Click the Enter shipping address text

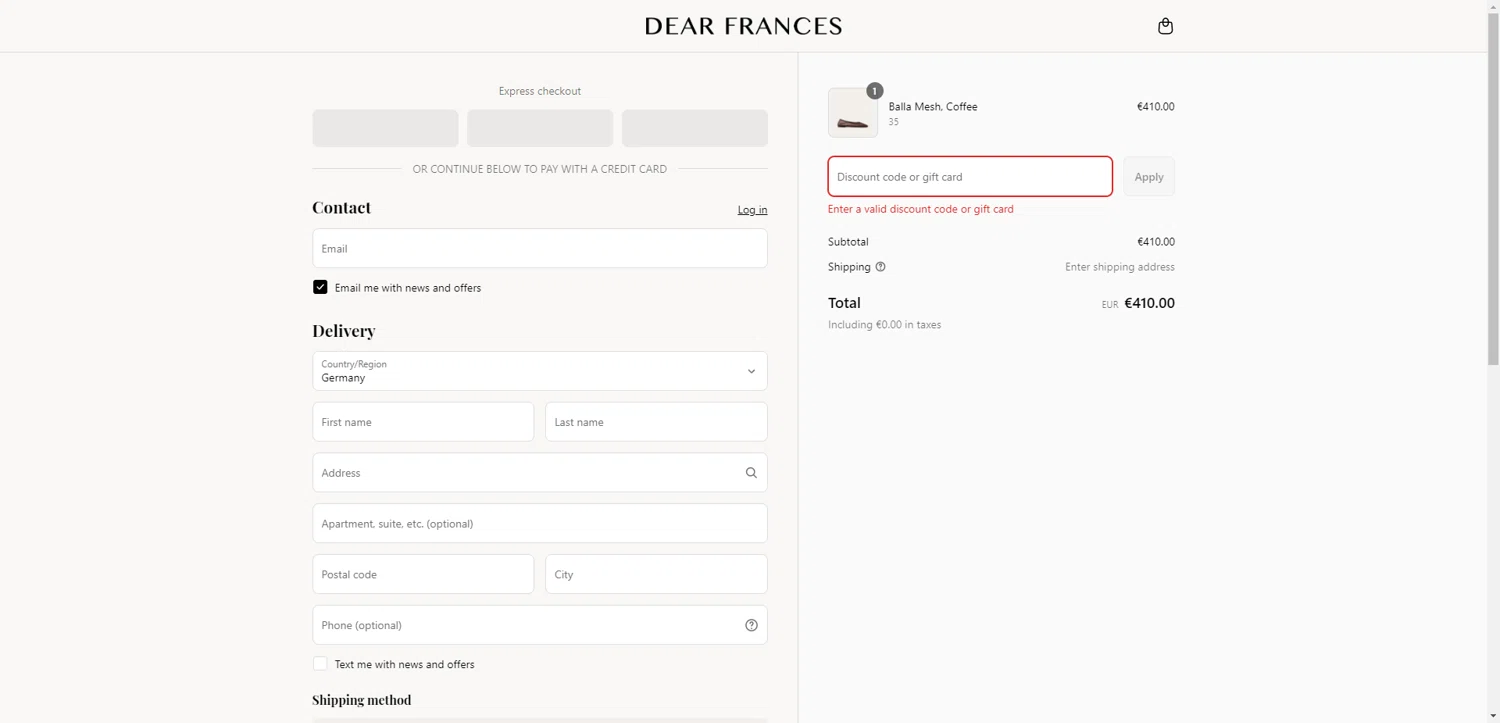click(1120, 267)
